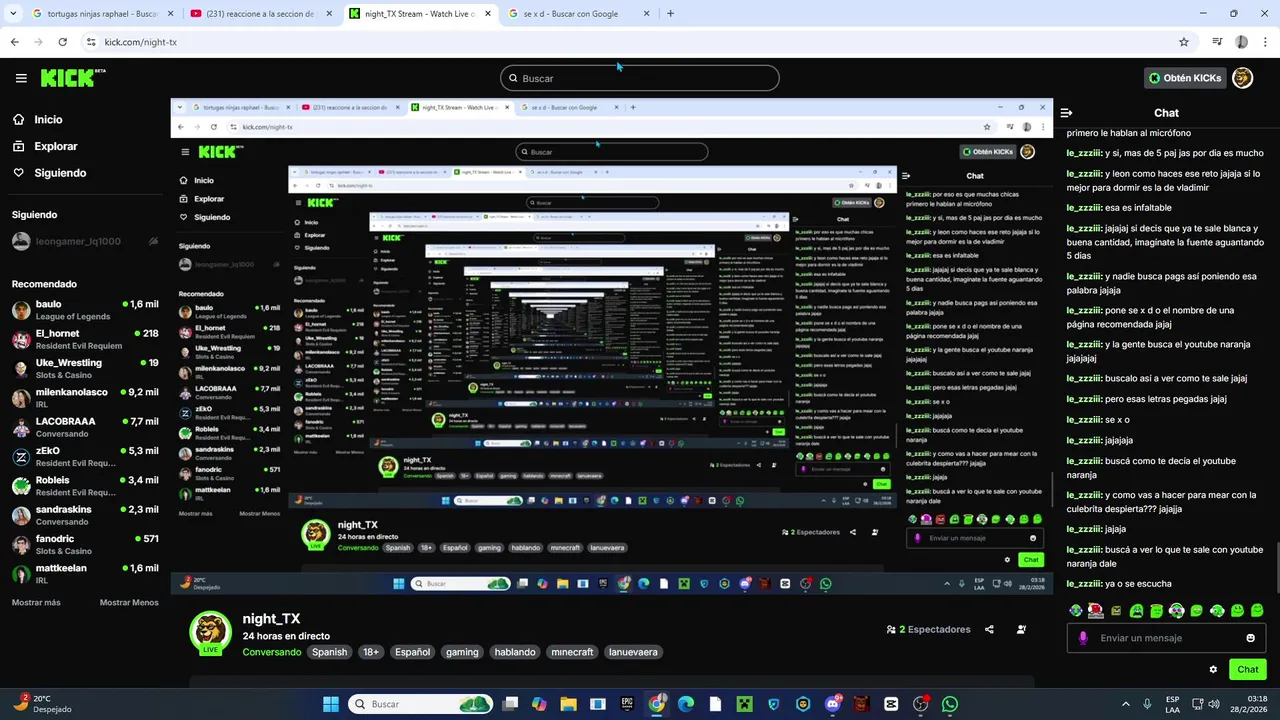1280x720 pixels.
Task: Click the zEkO channel avatar
Action: 21,457
